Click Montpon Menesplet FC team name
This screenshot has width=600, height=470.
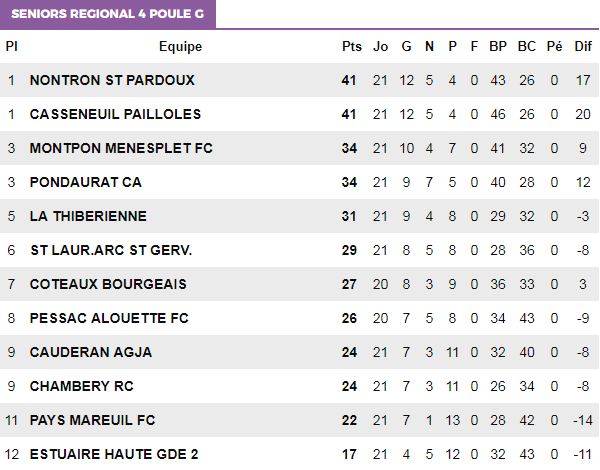[121, 148]
